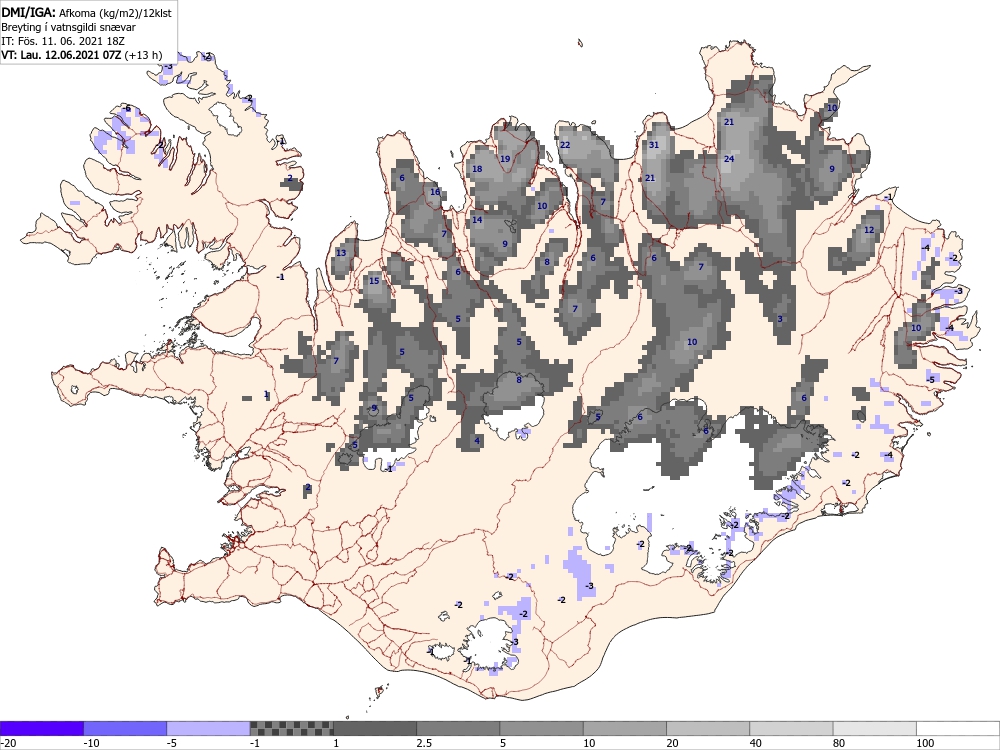1000x750 pixels.
Task: Click the map value '12' in the east
Action: pyautogui.click(x=869, y=230)
